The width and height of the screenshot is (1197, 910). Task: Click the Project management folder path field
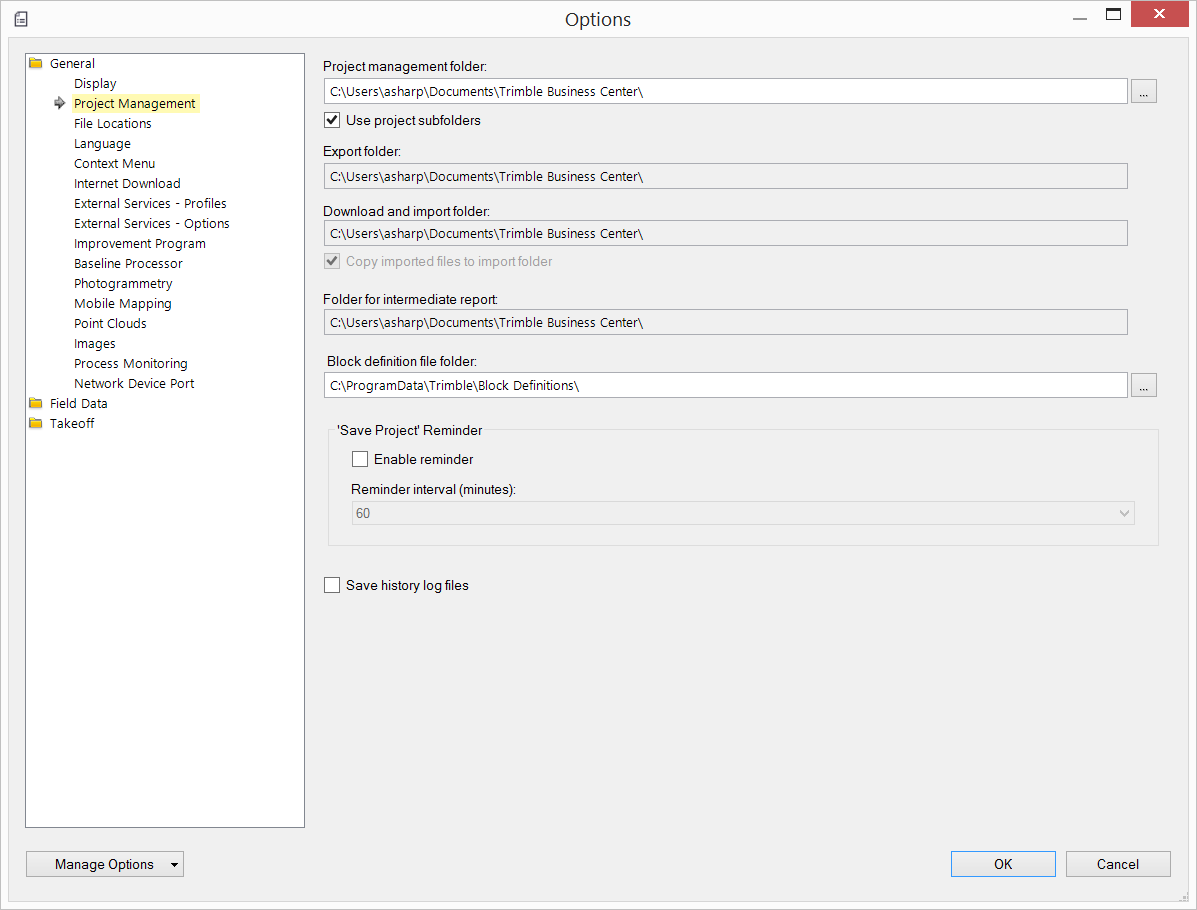click(x=725, y=91)
